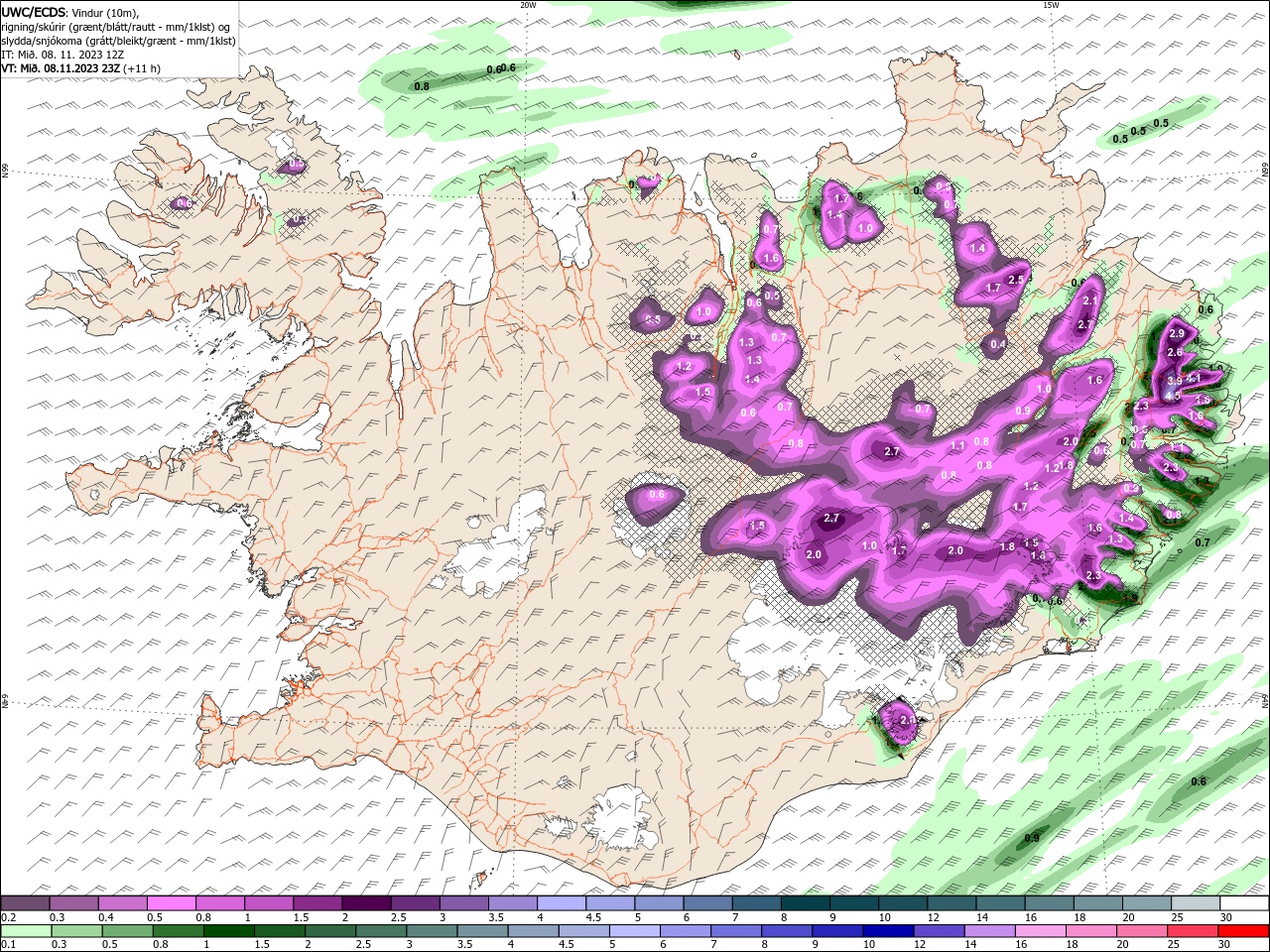Click the 0.9 value in the southeast offshore rain band
The height and width of the screenshot is (952, 1270).
coord(1032,838)
